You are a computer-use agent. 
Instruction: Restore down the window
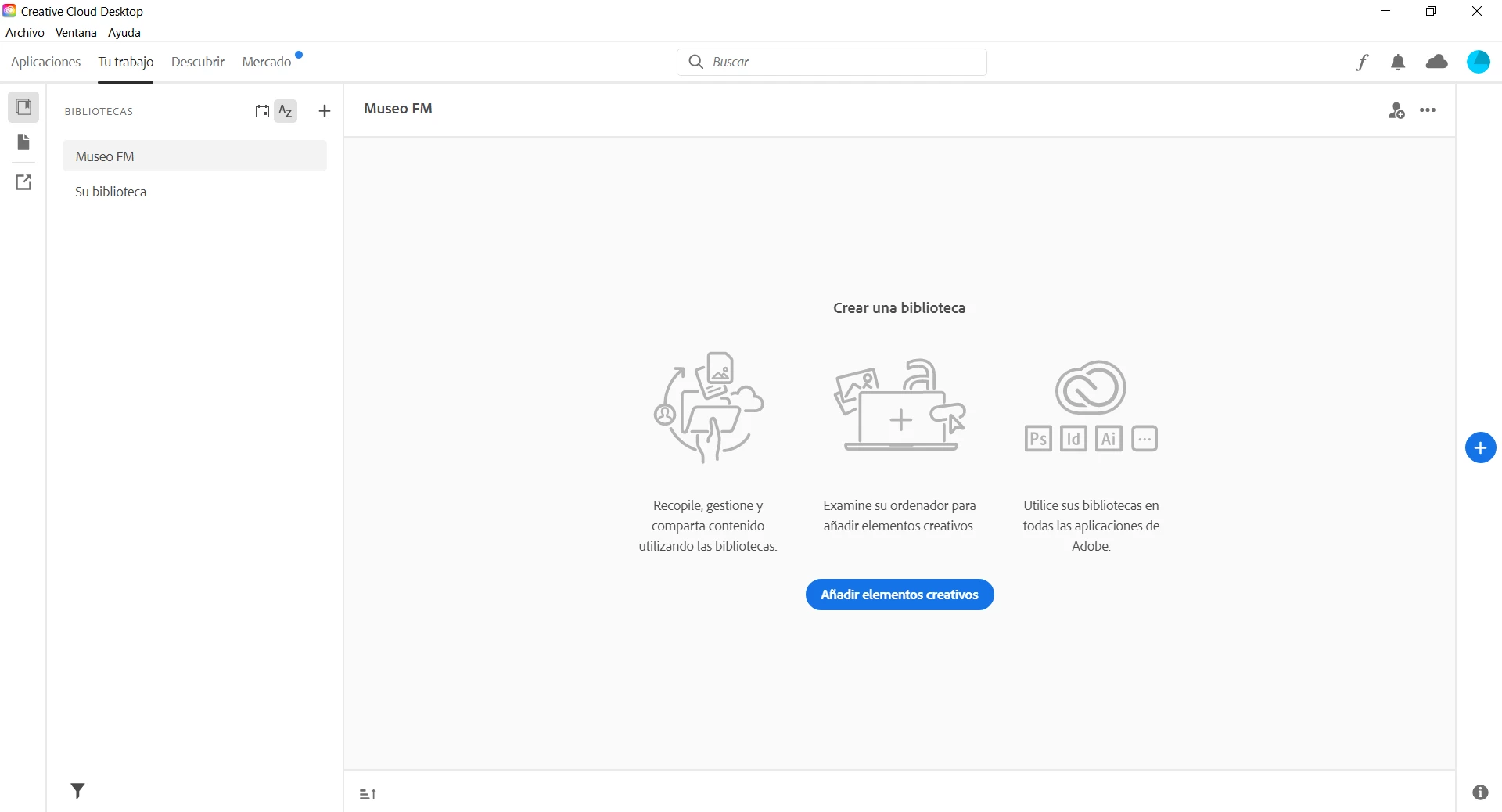(1431, 11)
